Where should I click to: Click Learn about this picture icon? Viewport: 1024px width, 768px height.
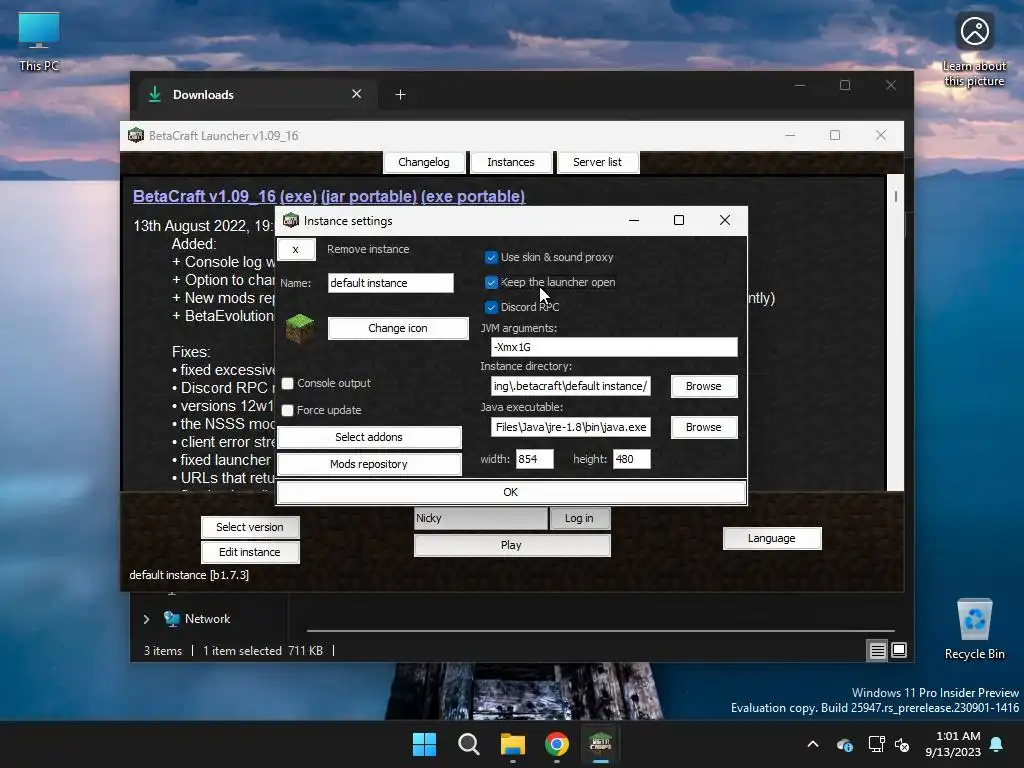(x=974, y=50)
